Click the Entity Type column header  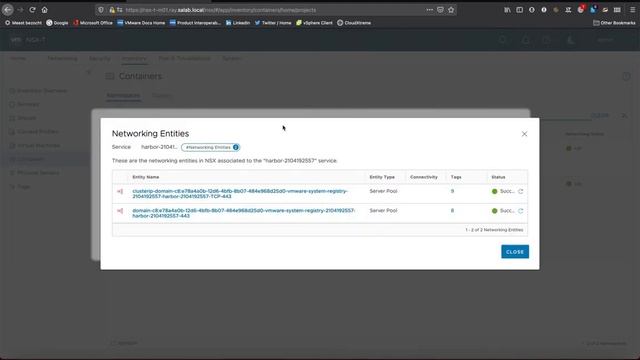pyautogui.click(x=382, y=177)
